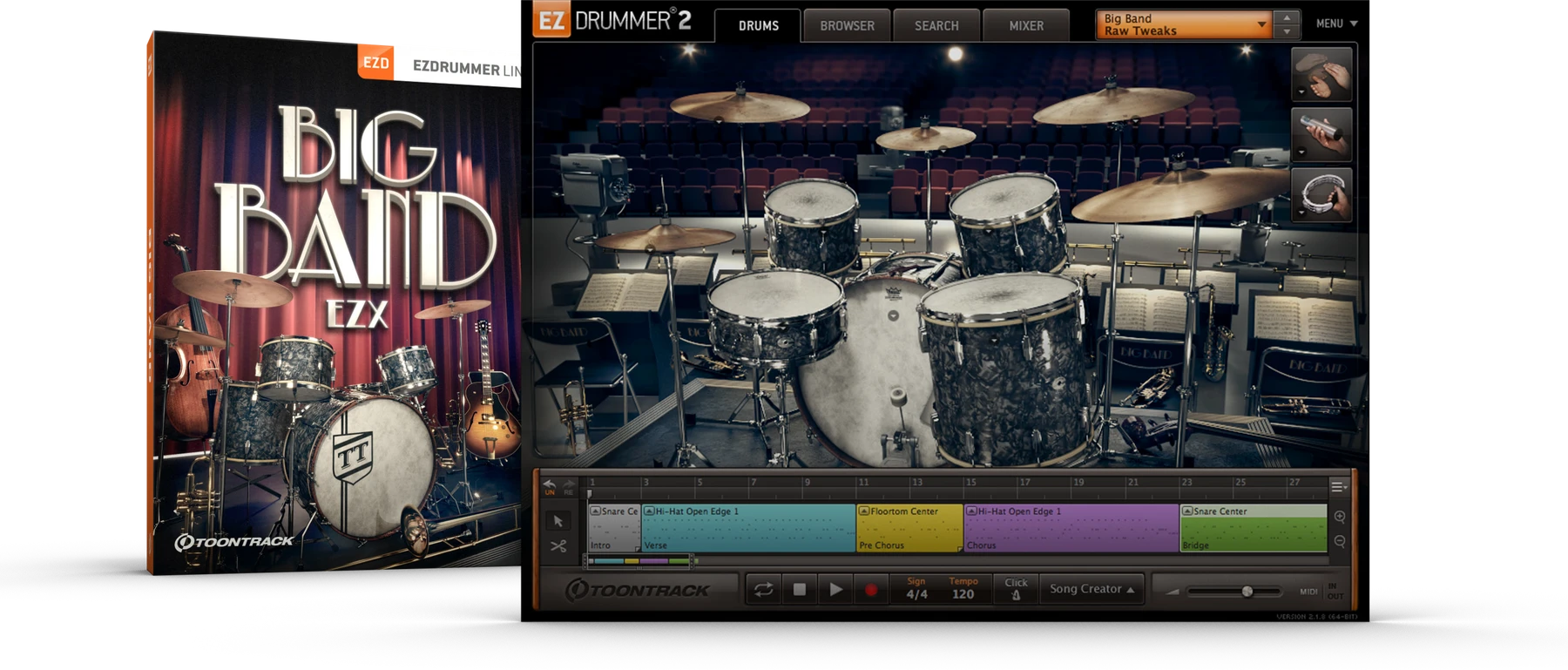Click the Tempo 120 field
The height and width of the screenshot is (670, 1568).
click(x=963, y=589)
